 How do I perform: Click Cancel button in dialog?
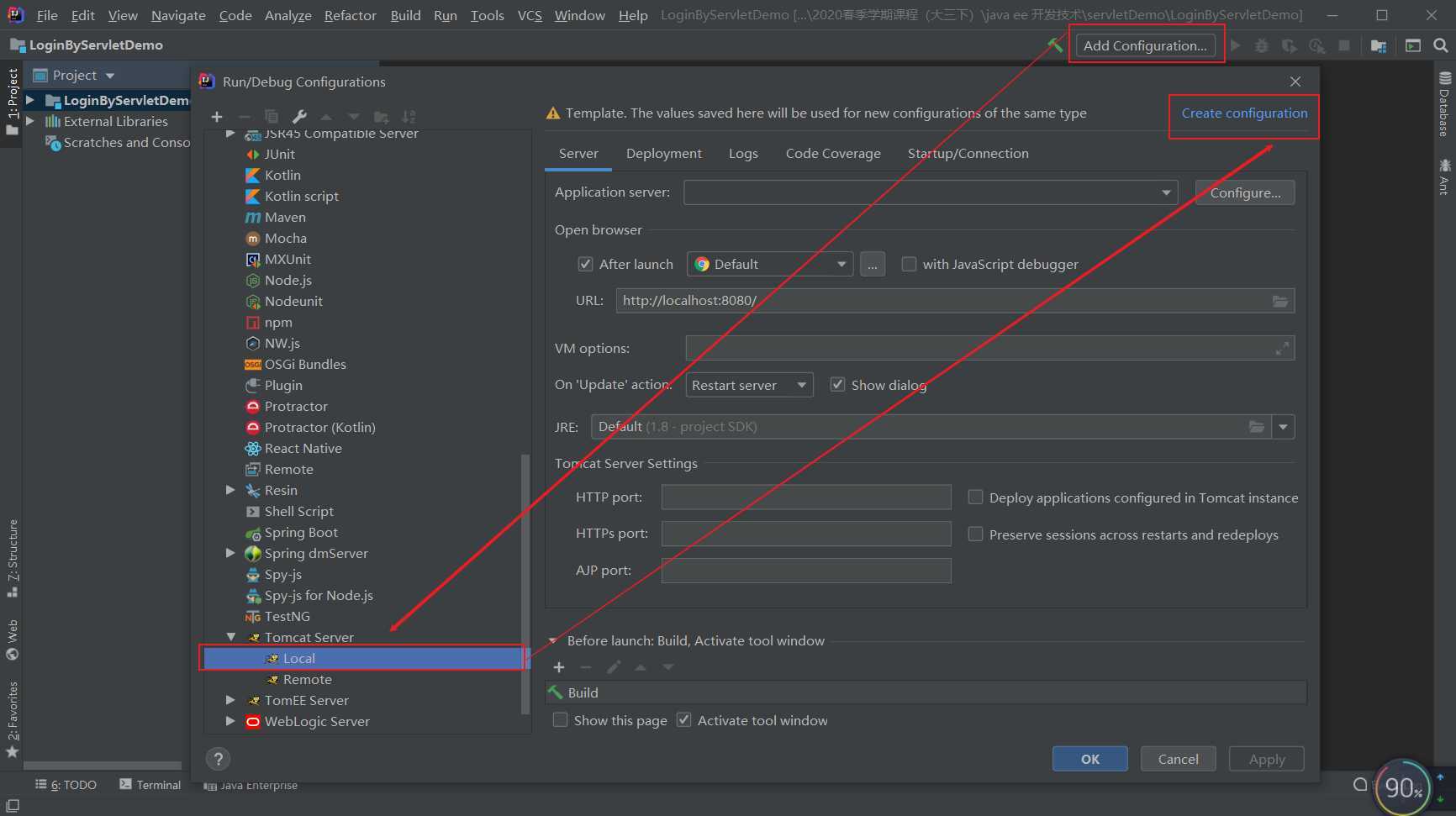[x=1178, y=759]
